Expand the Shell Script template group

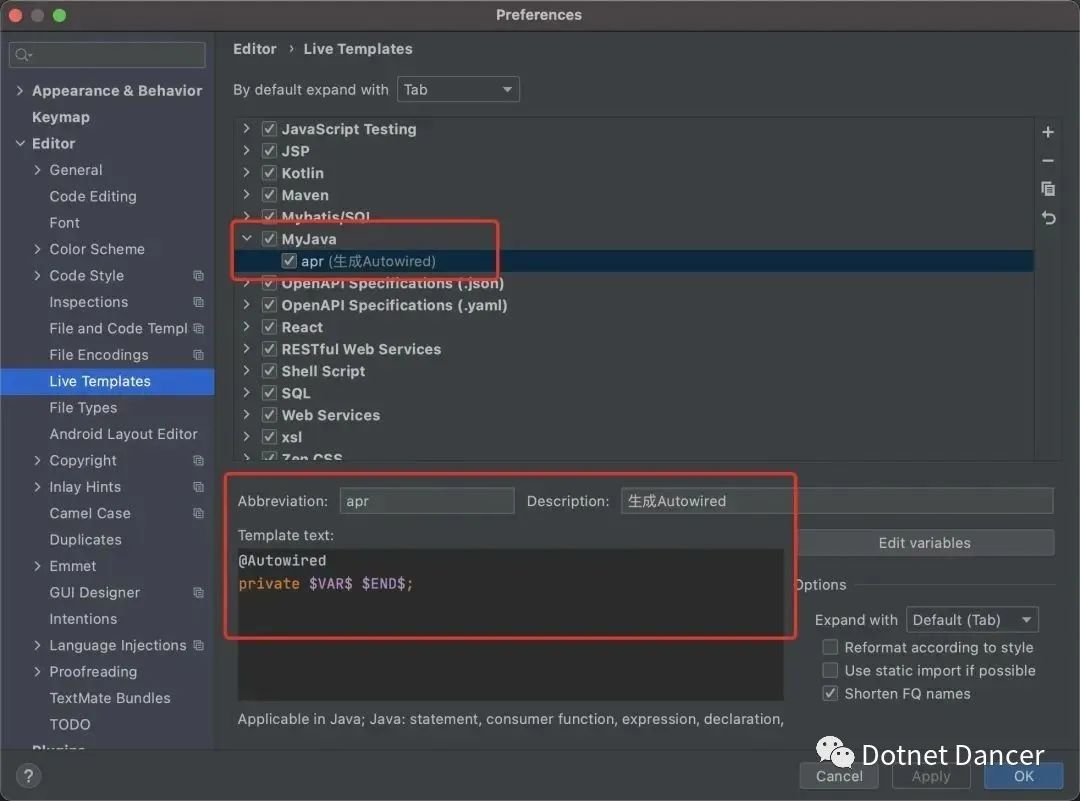click(x=247, y=371)
